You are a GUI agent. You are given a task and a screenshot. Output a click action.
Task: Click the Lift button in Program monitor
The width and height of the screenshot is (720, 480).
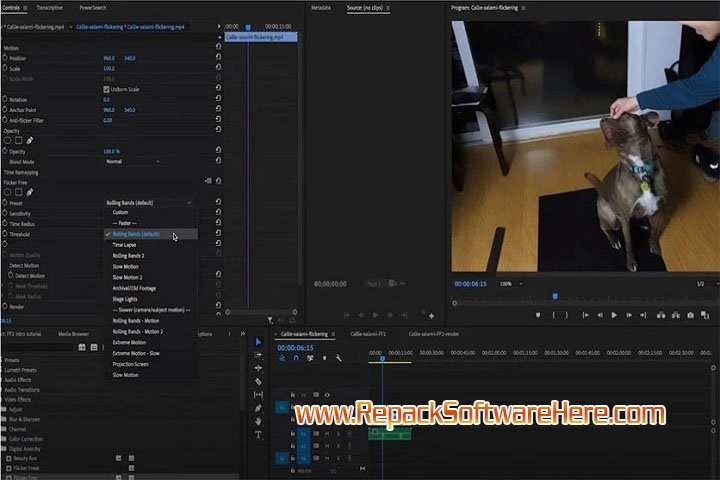pos(661,315)
